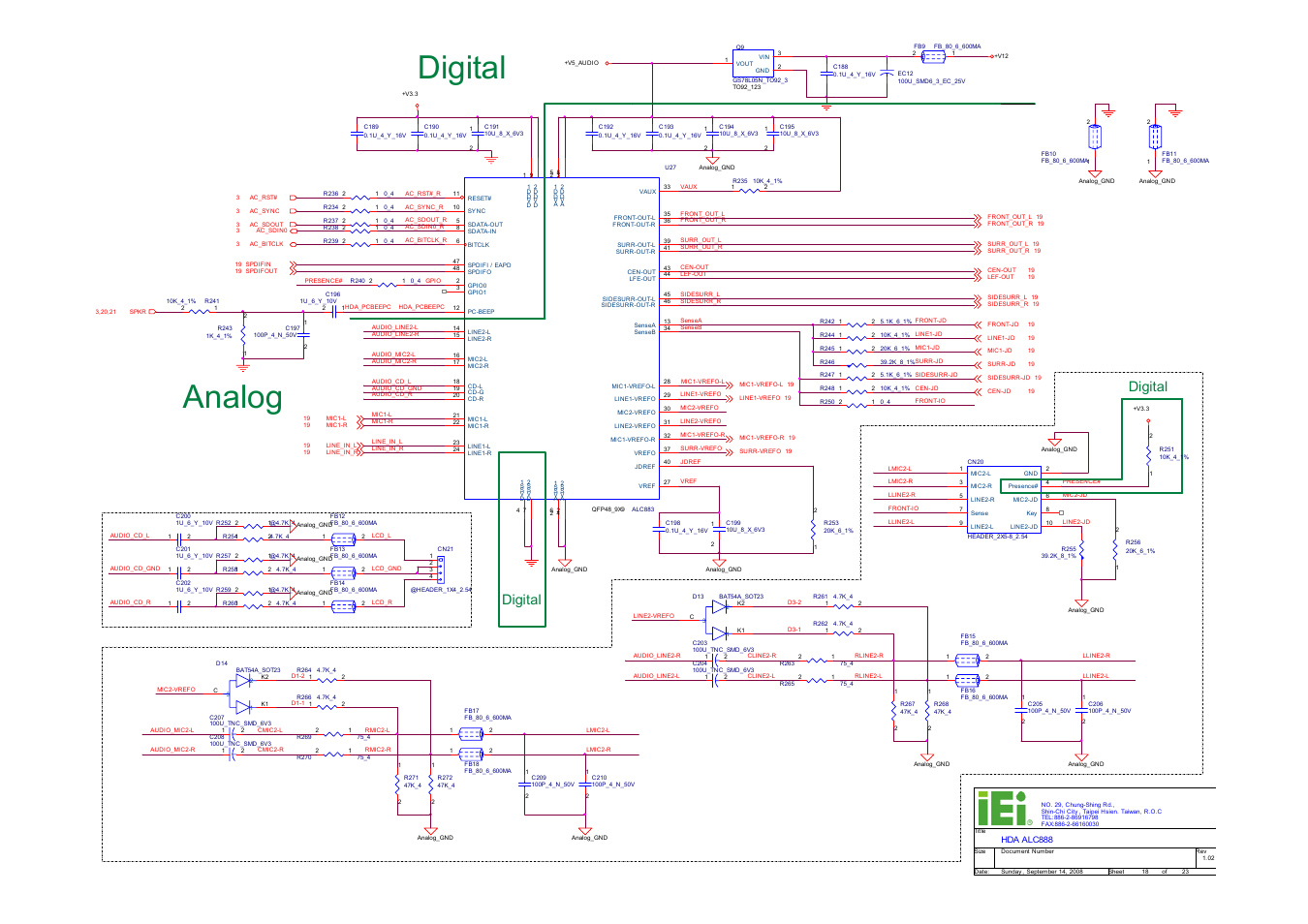Click the AC_RST# port symbol
The width and height of the screenshot is (1308, 924).
(293, 198)
